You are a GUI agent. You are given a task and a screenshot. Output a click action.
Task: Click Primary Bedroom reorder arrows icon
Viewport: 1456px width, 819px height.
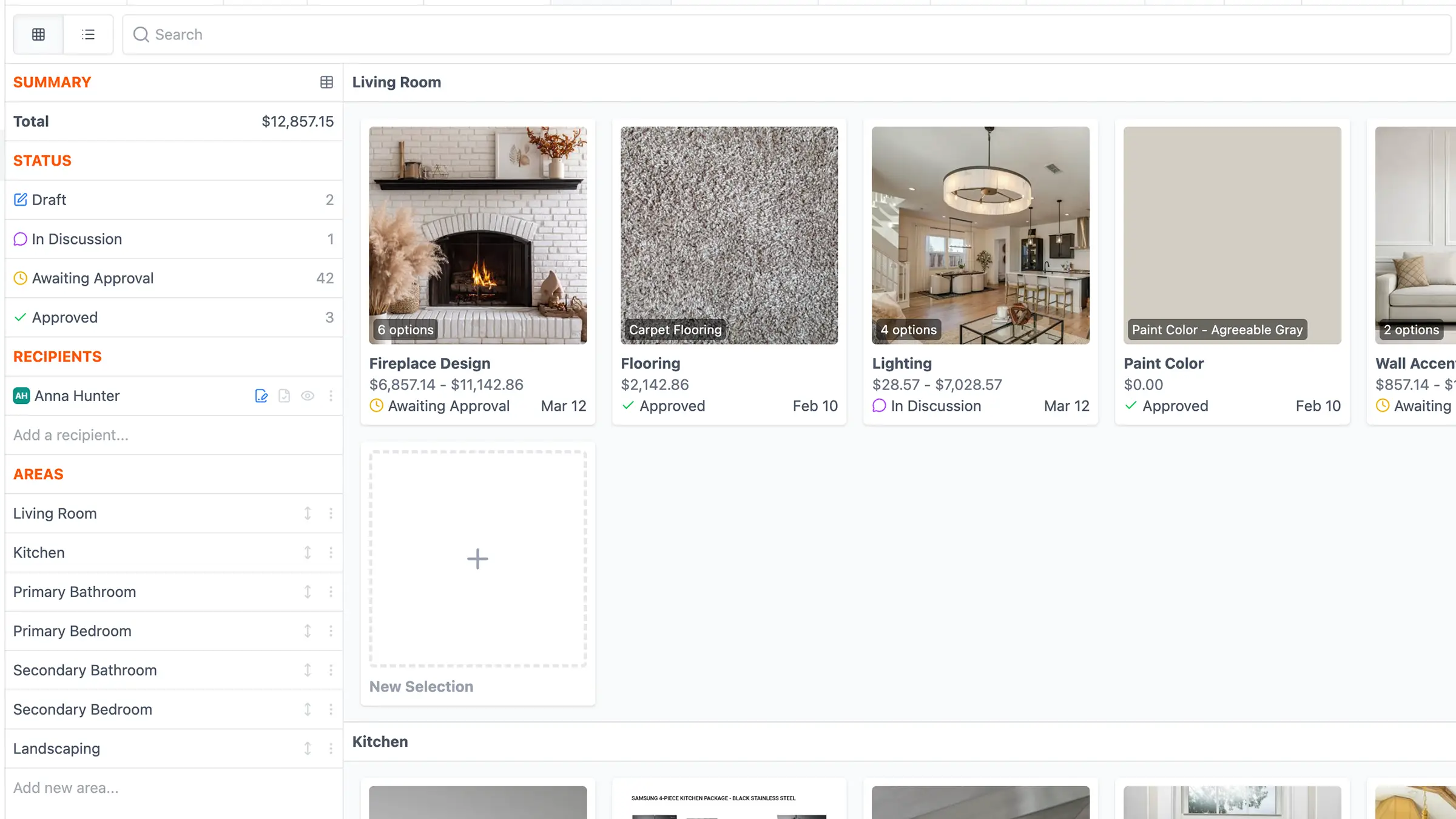308,631
